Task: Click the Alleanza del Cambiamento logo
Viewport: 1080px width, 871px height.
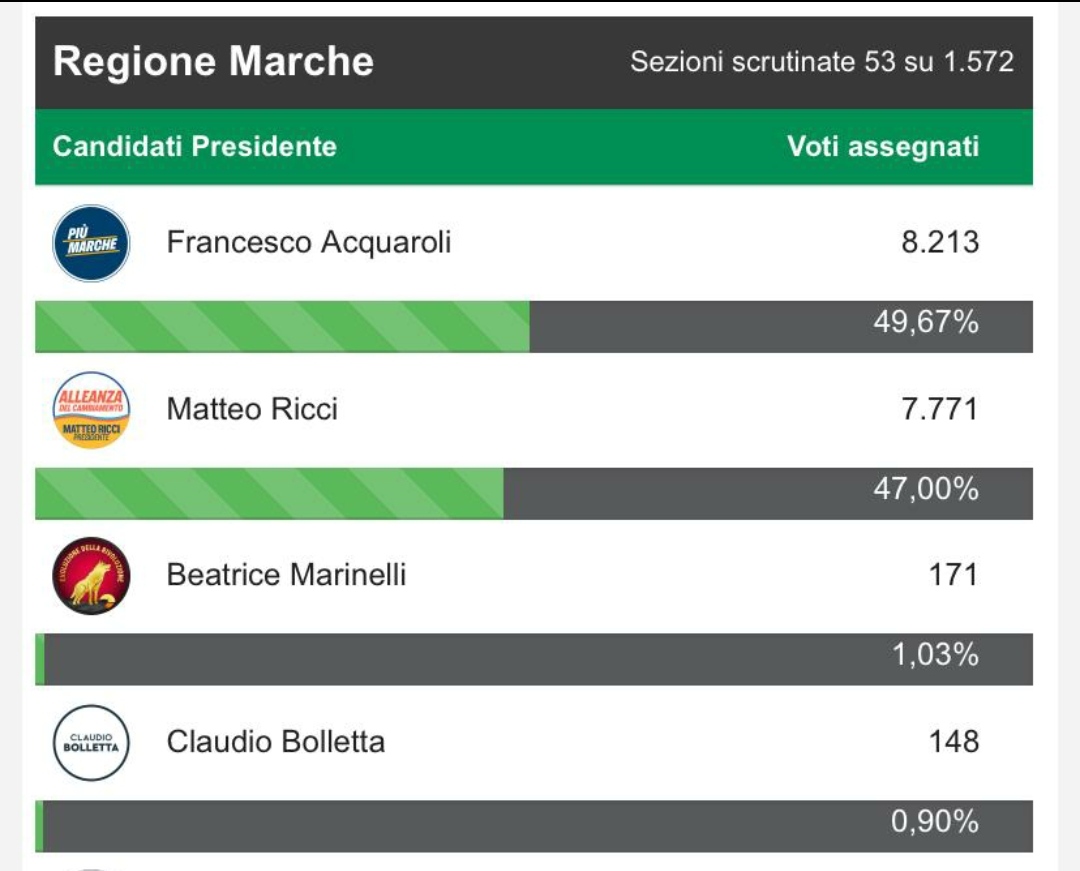Action: pyautogui.click(x=91, y=410)
